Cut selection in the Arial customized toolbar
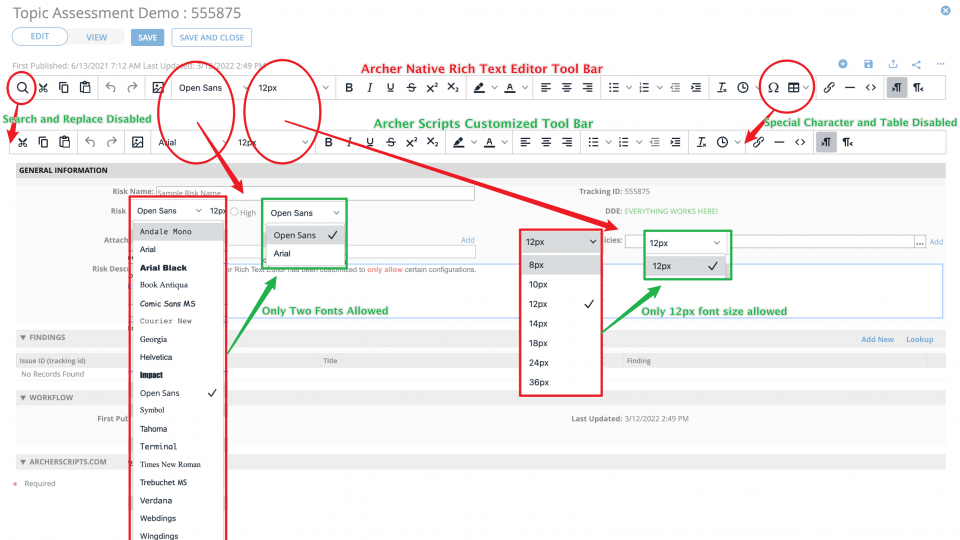960x540 pixels. click(23, 142)
